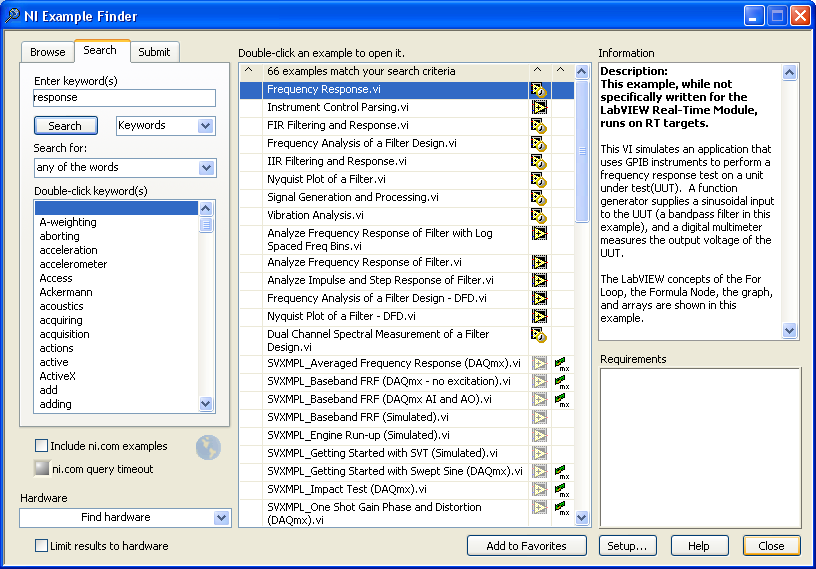Open Setup... dialog
The height and width of the screenshot is (569, 816).
627,546
